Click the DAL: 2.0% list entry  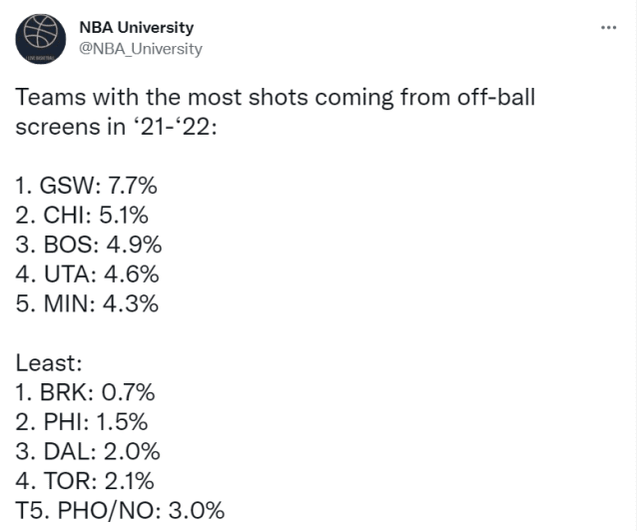pyautogui.click(x=87, y=452)
